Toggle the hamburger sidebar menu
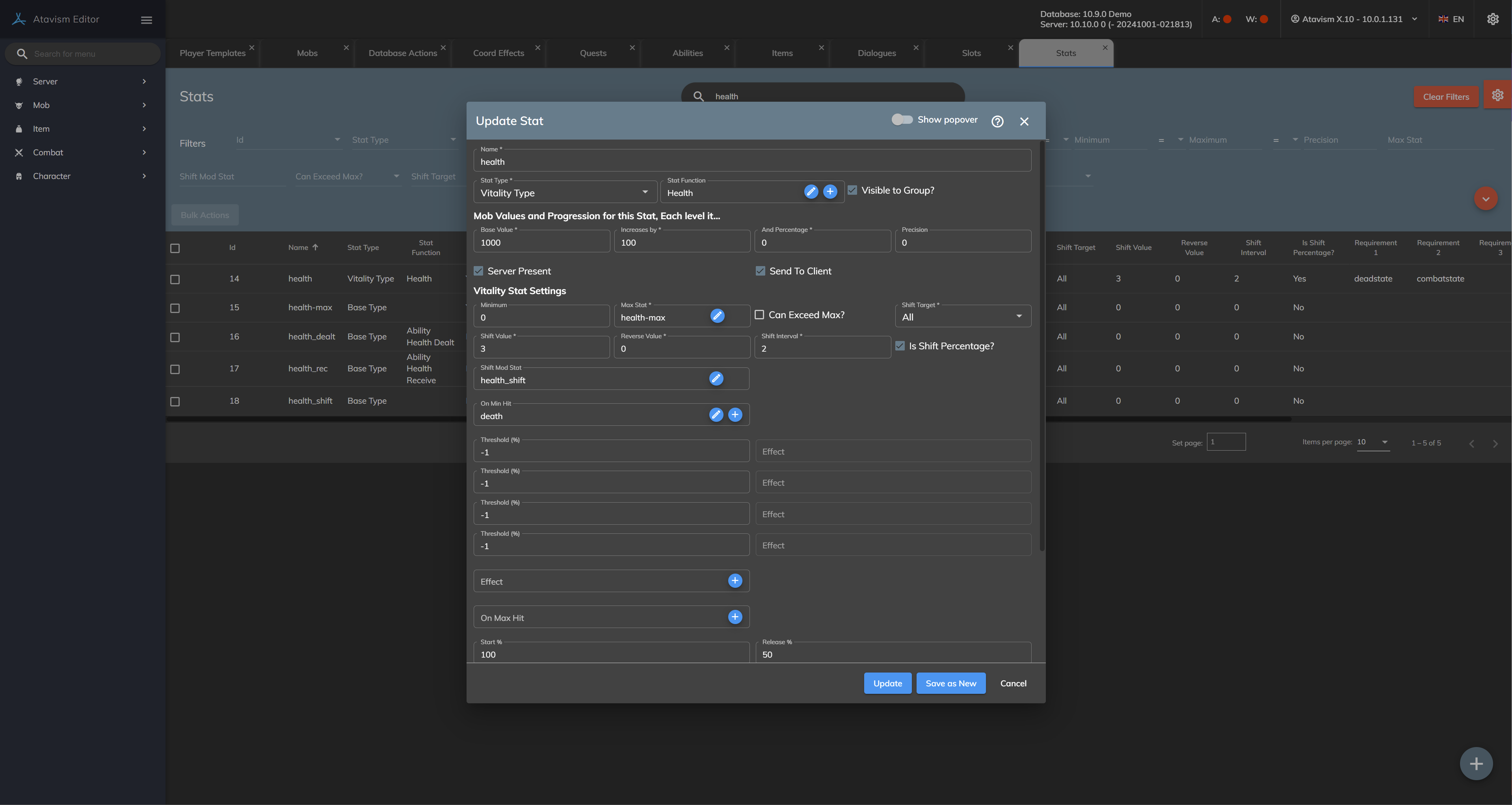 coord(147,20)
